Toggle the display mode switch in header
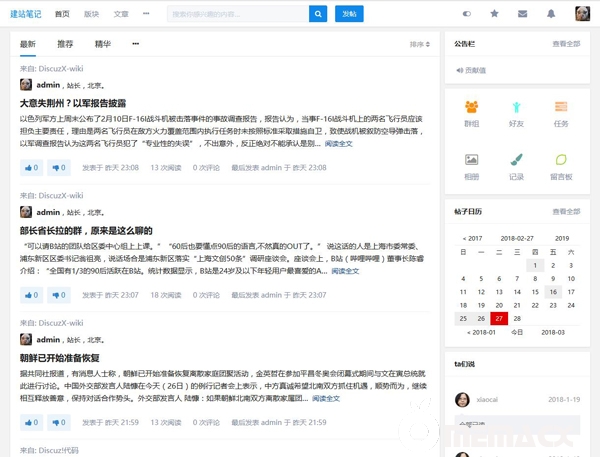Image resolution: width=600 pixels, height=457 pixels. coord(466,14)
